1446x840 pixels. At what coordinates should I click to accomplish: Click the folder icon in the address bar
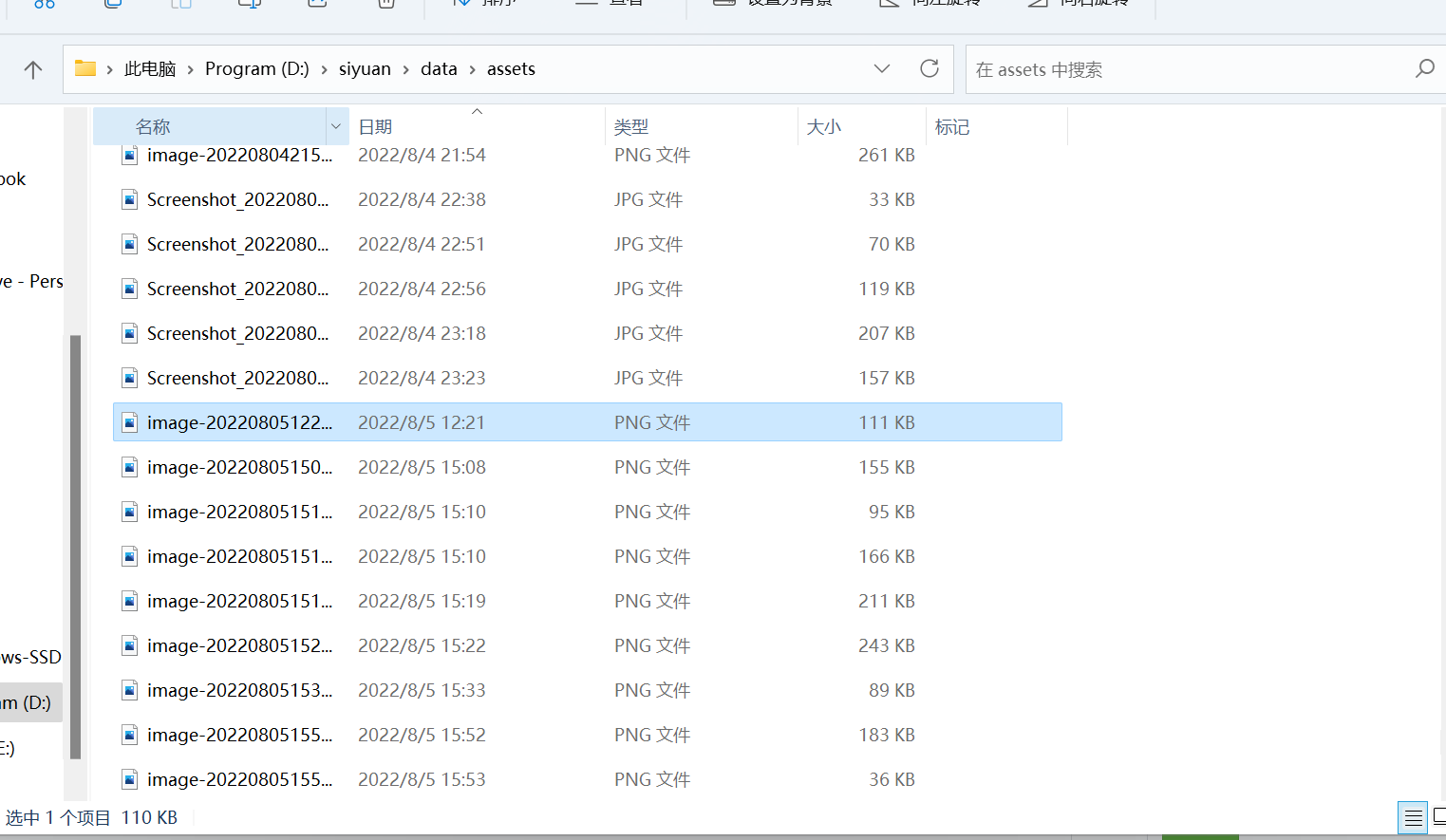click(85, 68)
